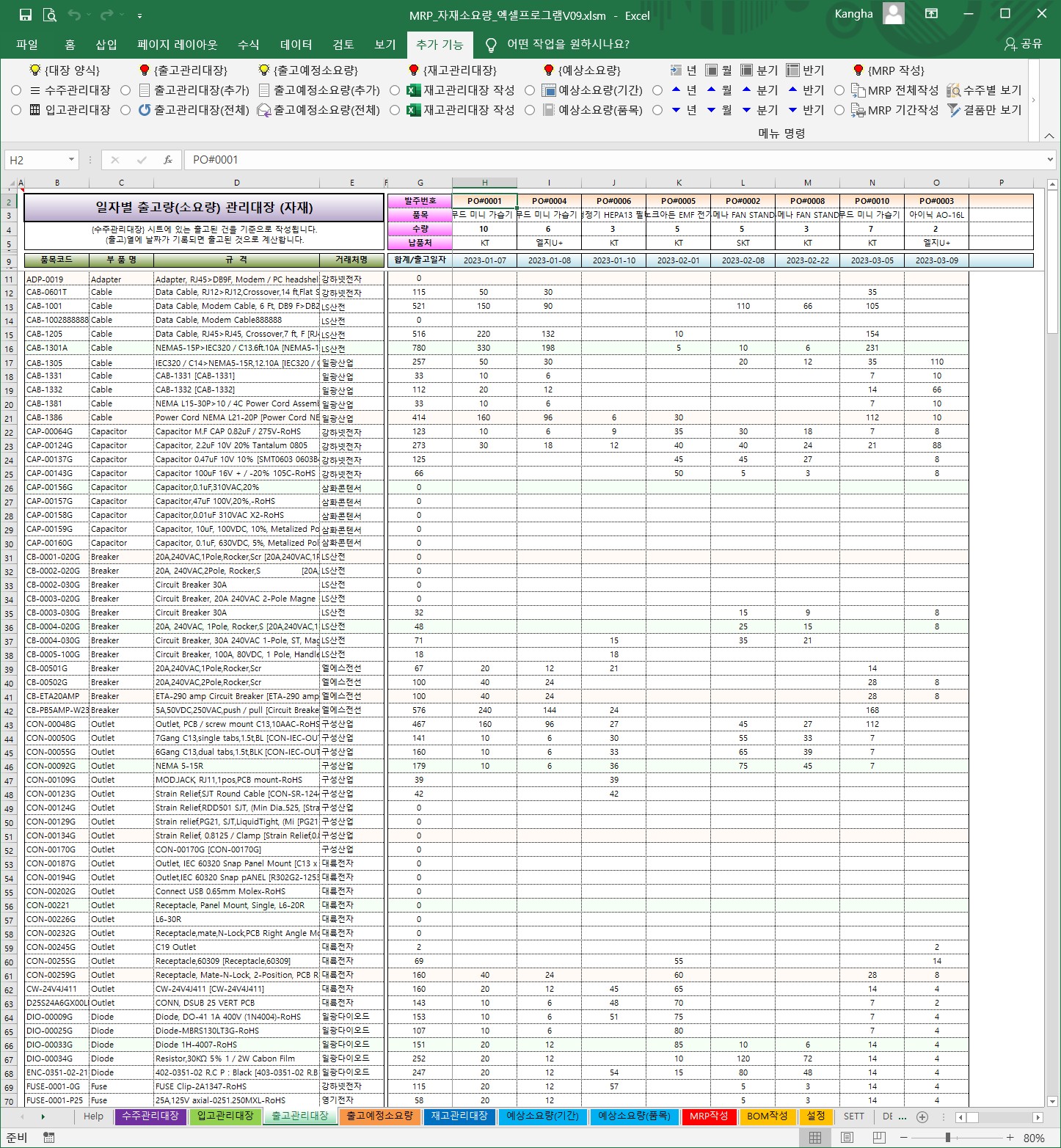Open the 수주관리대장 sheet tab
This screenshot has height=1148, width=1061.
click(150, 1116)
